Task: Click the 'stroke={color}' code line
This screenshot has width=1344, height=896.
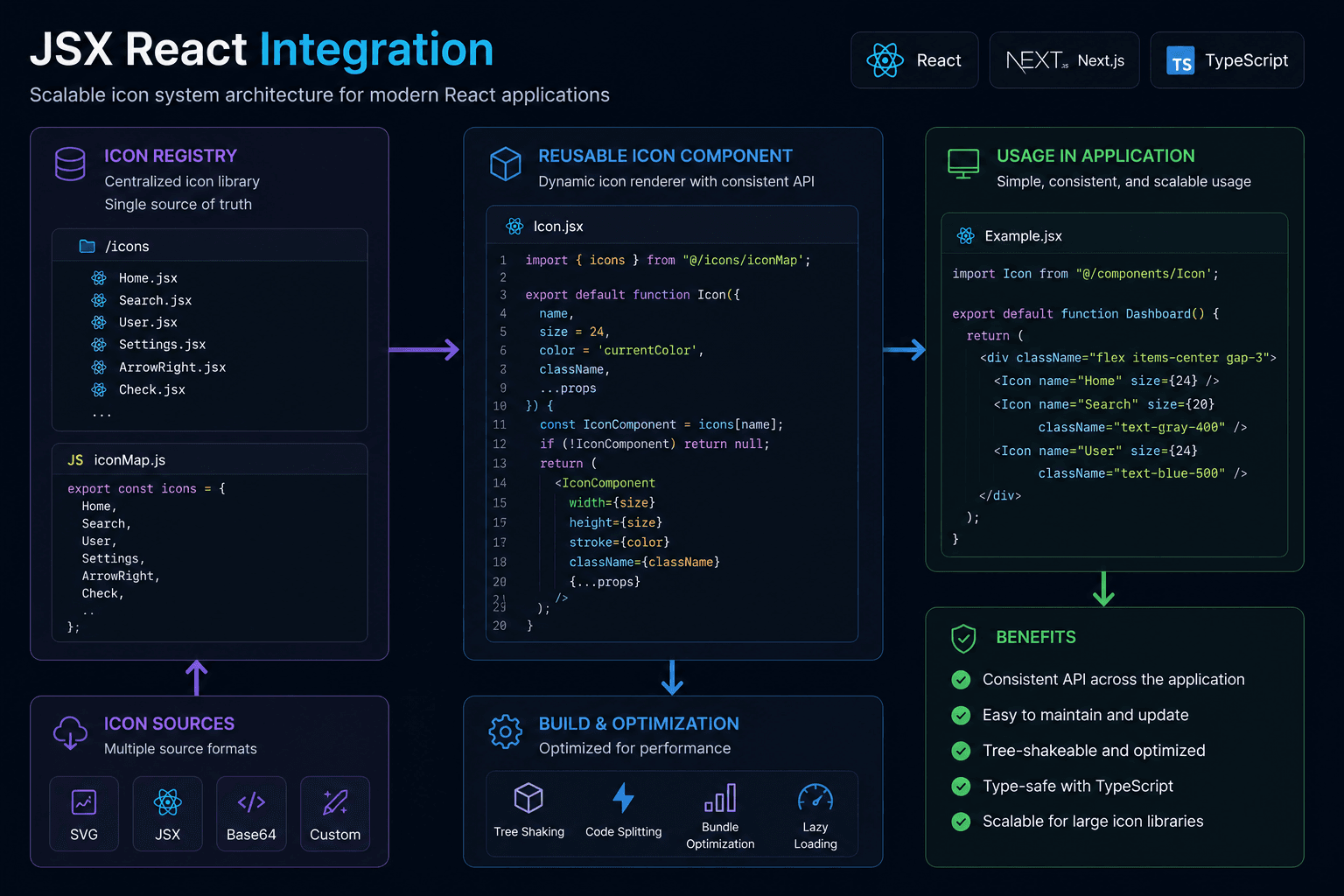Action: point(619,542)
